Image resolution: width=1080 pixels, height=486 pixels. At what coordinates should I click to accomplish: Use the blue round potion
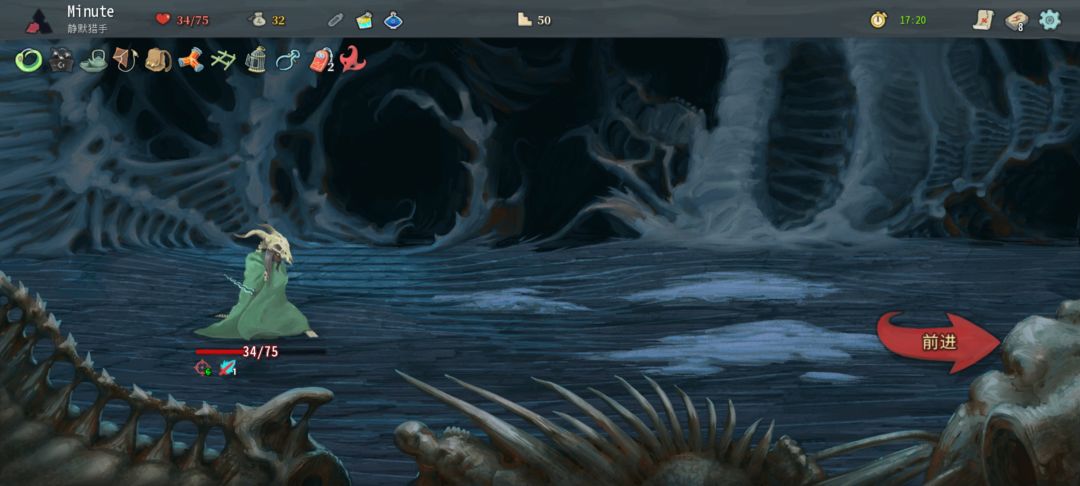click(393, 20)
